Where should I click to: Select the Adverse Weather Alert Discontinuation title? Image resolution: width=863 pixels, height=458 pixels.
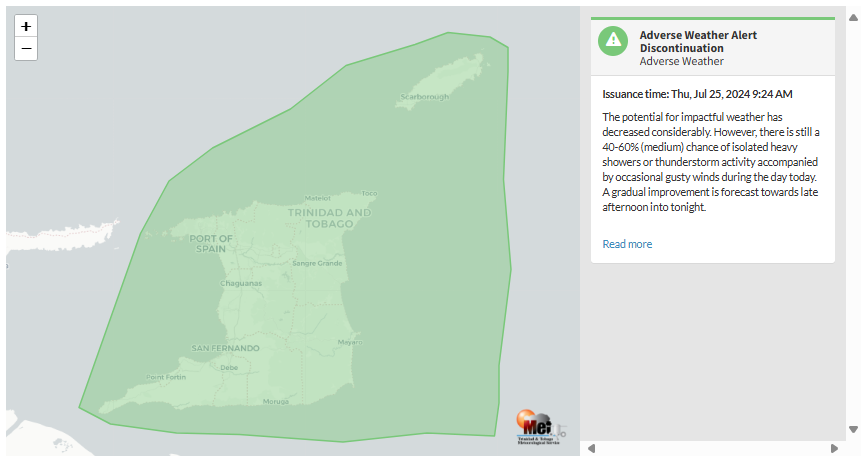click(x=698, y=41)
